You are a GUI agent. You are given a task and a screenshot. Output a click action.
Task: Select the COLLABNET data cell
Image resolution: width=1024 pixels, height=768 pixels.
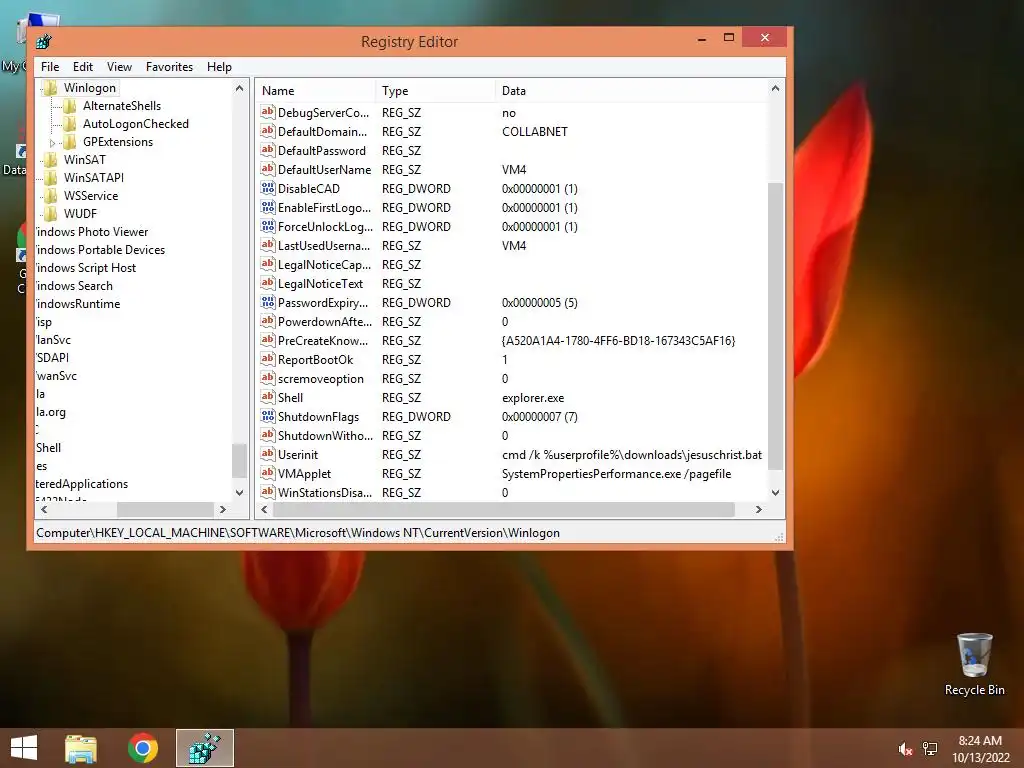[x=535, y=132]
